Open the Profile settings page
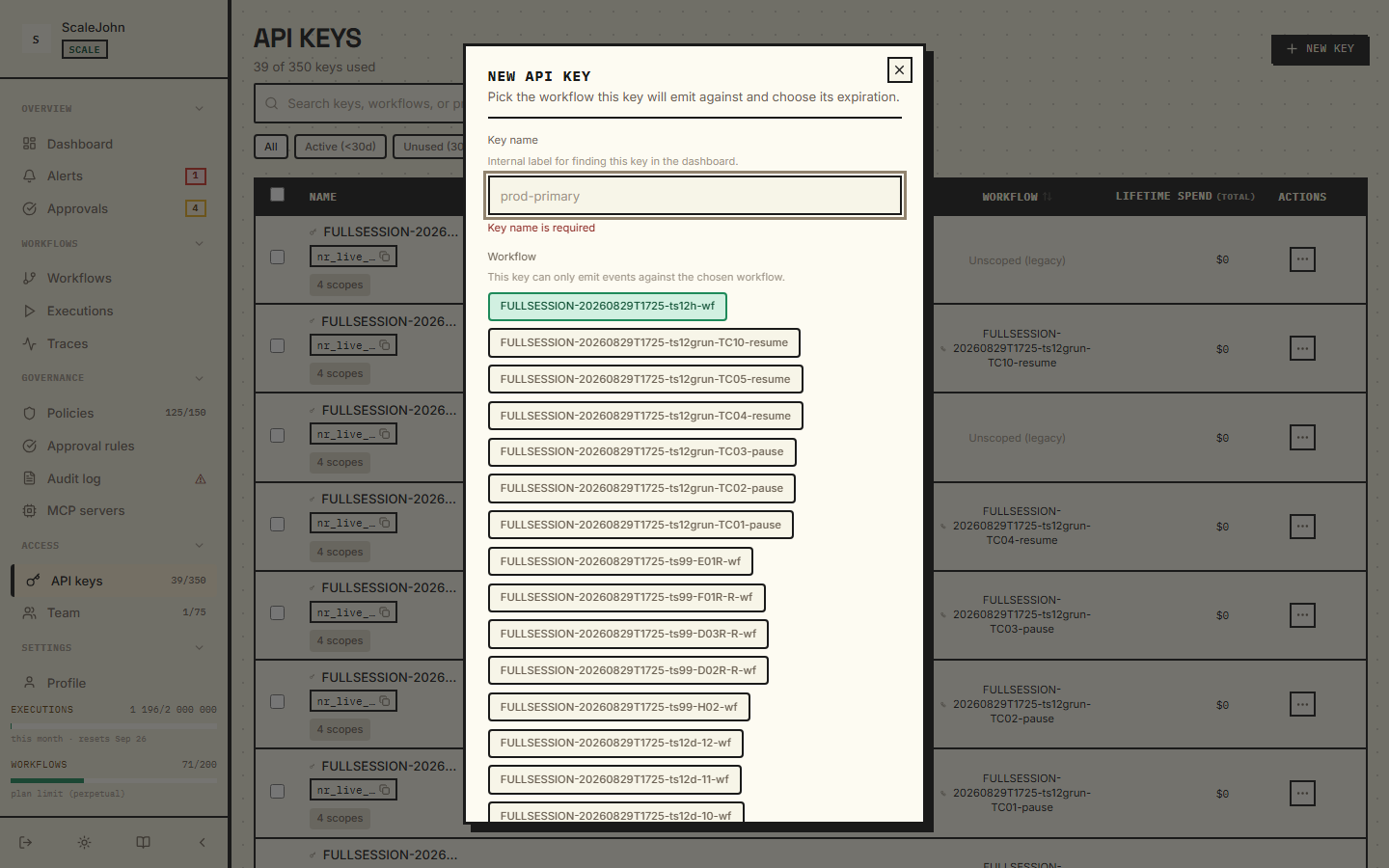 114,683
